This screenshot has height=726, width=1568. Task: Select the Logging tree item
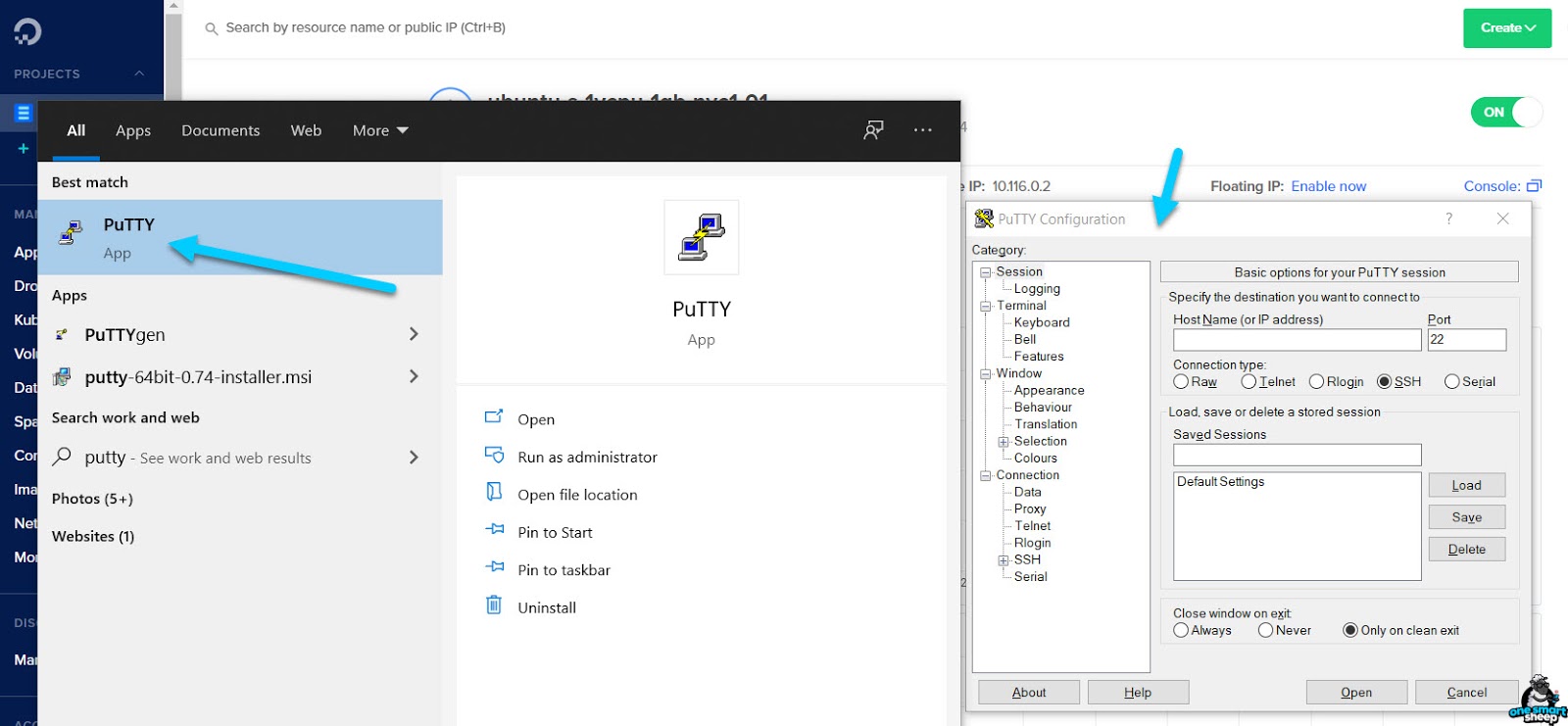pyautogui.click(x=1037, y=289)
